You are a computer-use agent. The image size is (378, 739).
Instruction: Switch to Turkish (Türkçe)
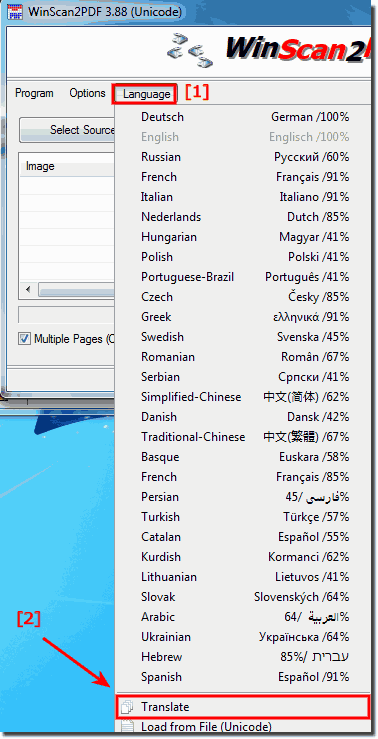pyautogui.click(x=242, y=517)
